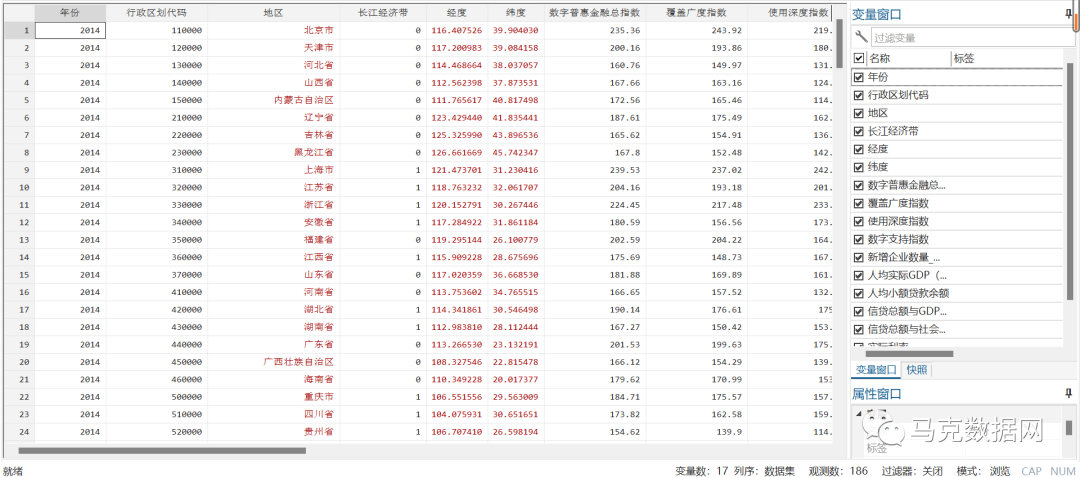
Task: Uncheck the 数字支持指数 variable
Action: pos(858,239)
